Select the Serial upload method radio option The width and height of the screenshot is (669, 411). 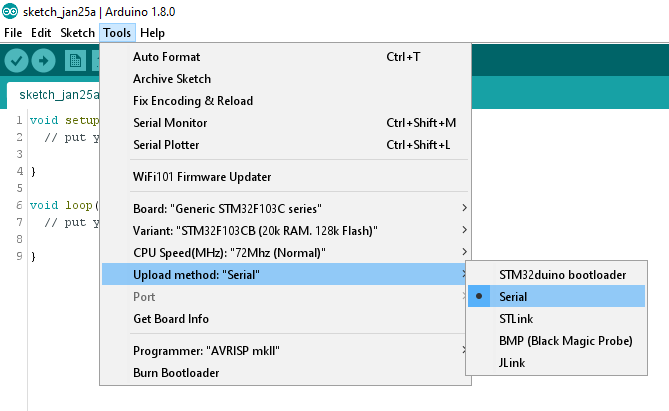pyautogui.click(x=556, y=297)
